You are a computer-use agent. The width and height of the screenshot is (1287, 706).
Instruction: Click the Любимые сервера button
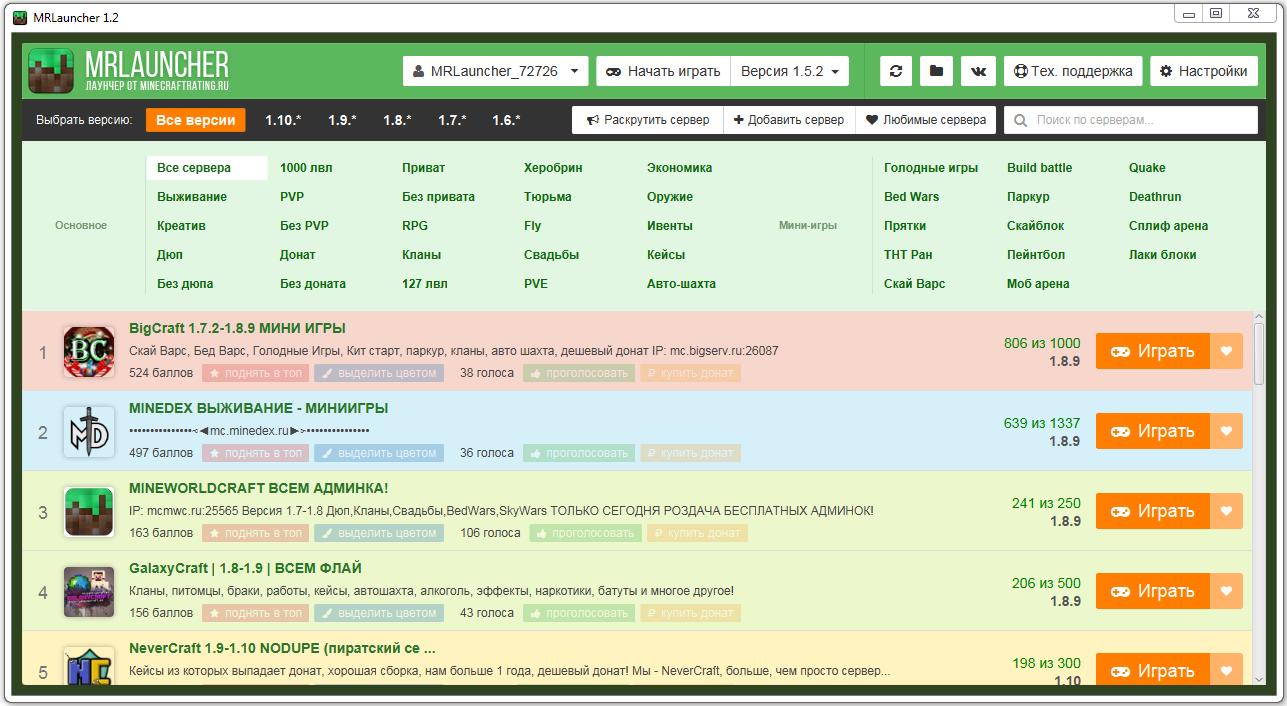(926, 120)
